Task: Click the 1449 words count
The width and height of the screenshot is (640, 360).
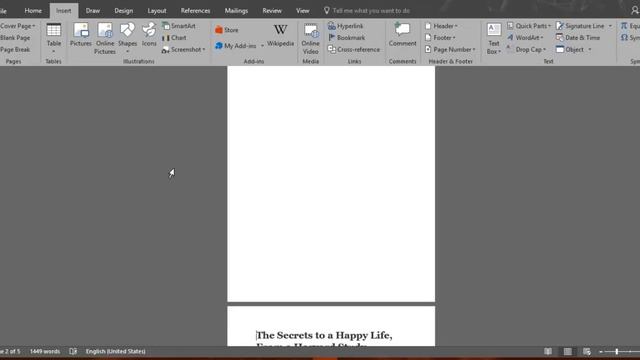Action: tap(45, 351)
